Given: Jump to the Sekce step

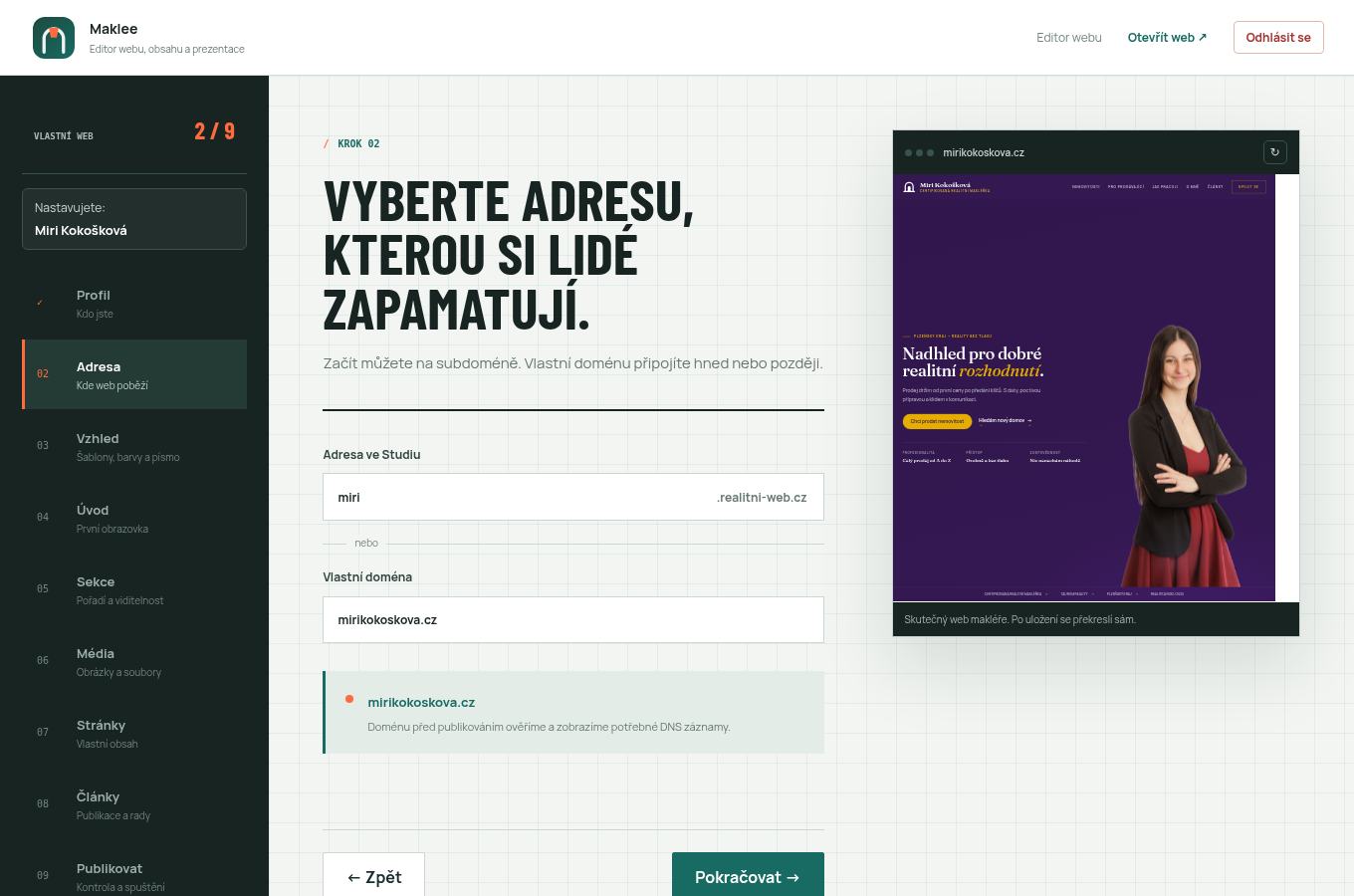Looking at the screenshot, I should point(134,589).
